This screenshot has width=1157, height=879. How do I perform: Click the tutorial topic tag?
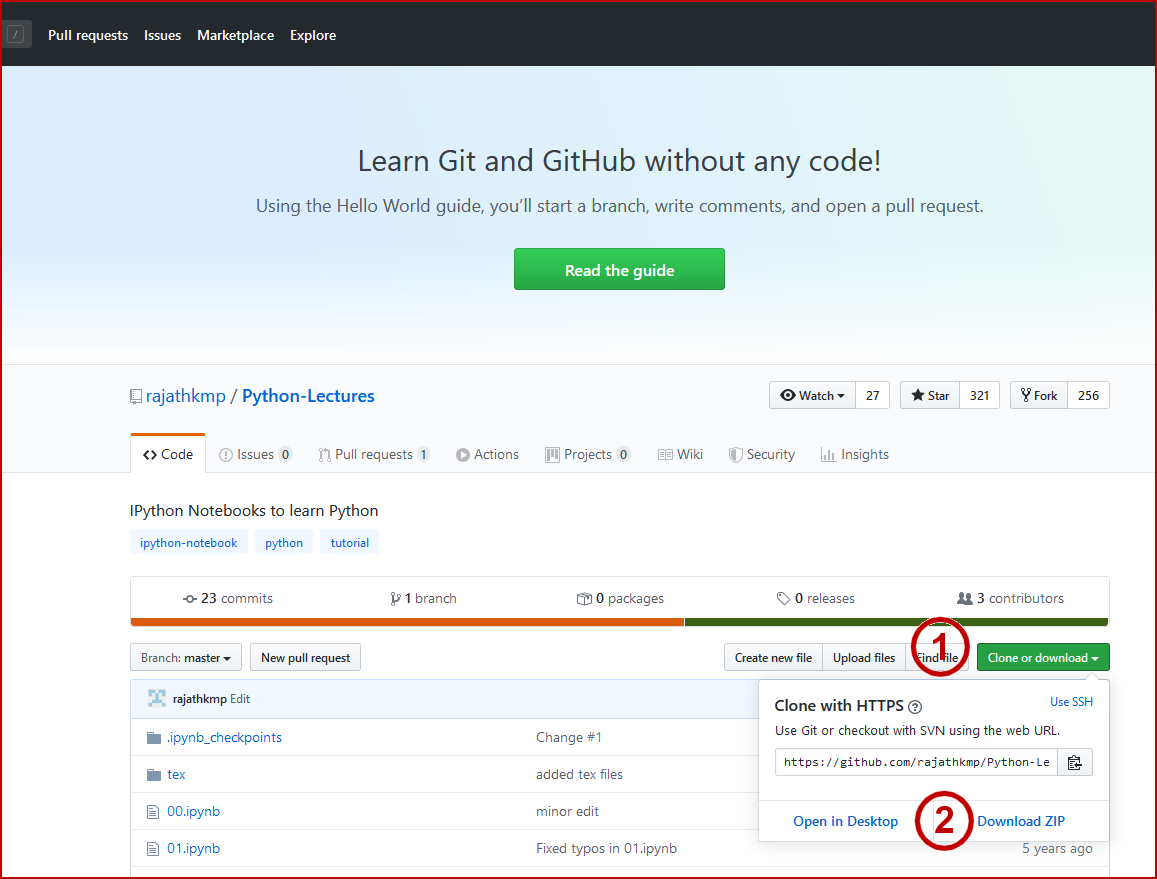[350, 542]
